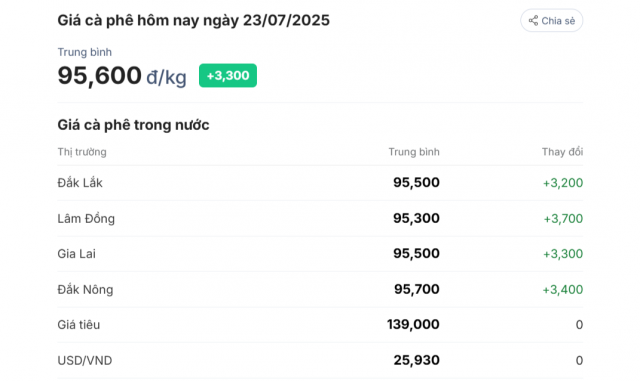Click the Thay đổi column header
Image resolution: width=640 pixels, height=381 pixels.
pos(562,152)
